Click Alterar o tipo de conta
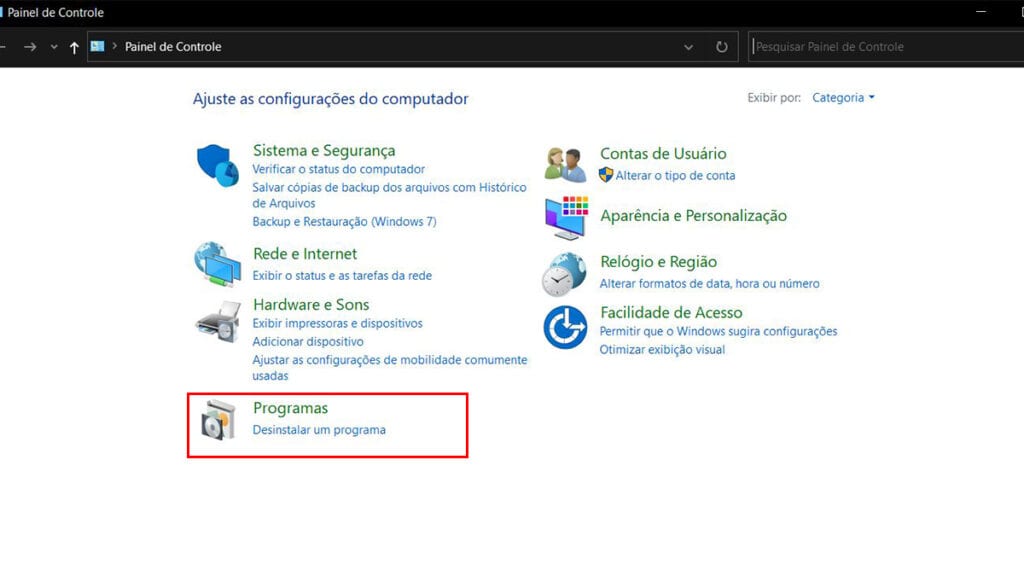This screenshot has width=1024, height=576. click(675, 176)
